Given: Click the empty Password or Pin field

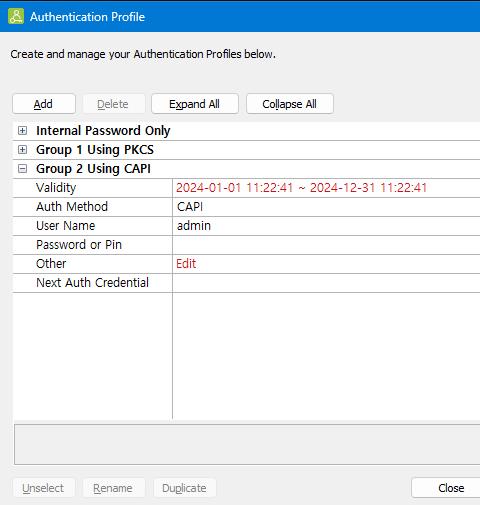Looking at the screenshot, I should click(x=326, y=245).
